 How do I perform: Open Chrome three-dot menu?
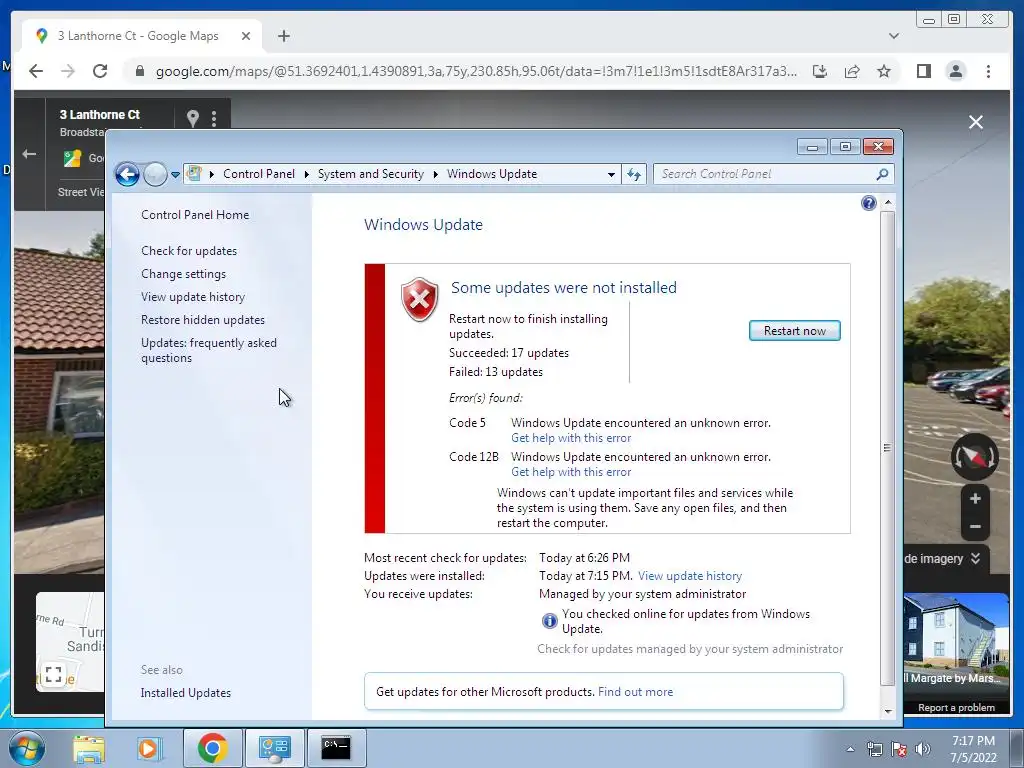click(988, 71)
